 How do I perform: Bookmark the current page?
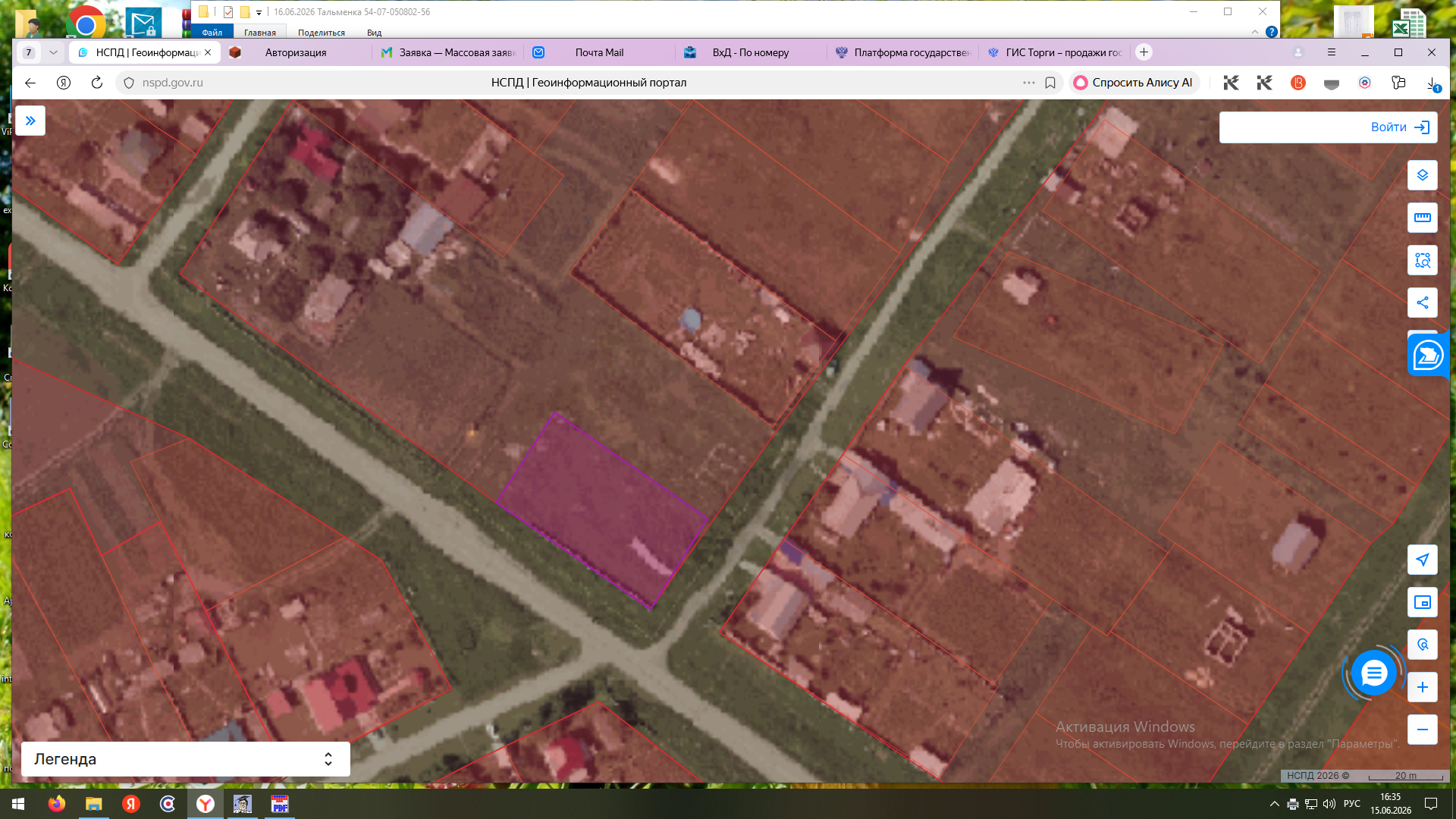(1050, 83)
